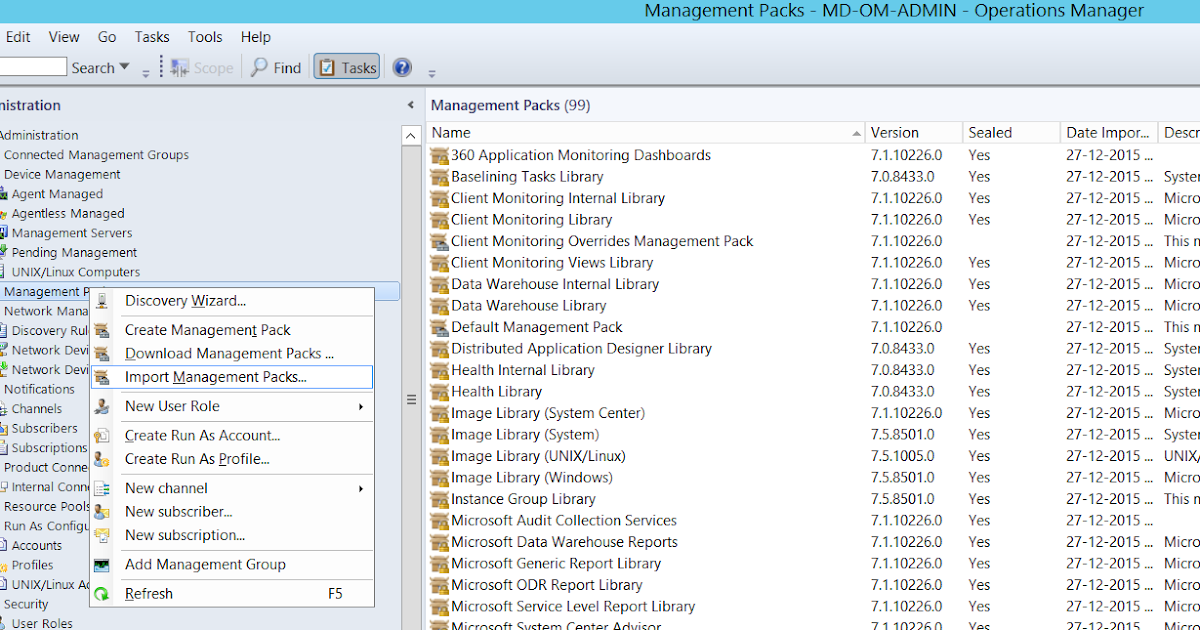Select Discovery Wizard from context menu

(232, 301)
